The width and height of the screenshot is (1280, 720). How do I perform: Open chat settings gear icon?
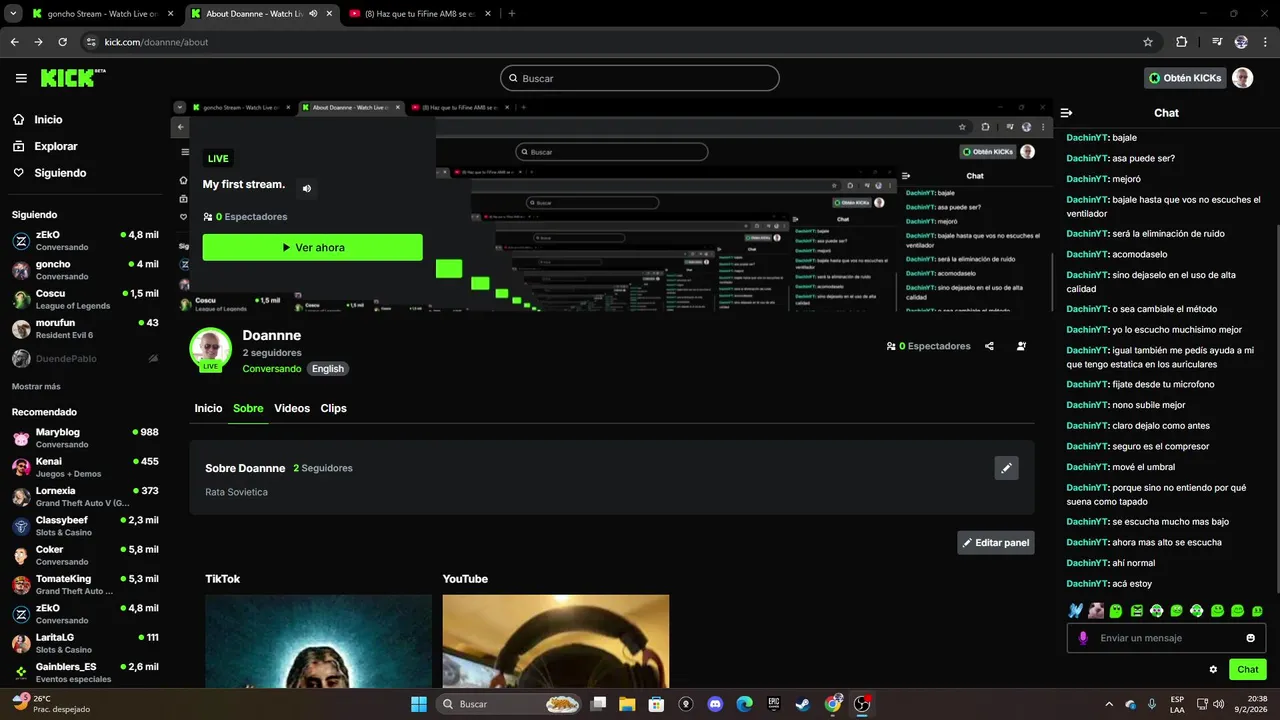[x=1213, y=670]
